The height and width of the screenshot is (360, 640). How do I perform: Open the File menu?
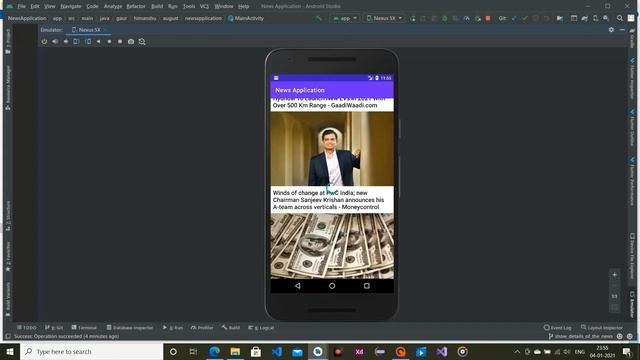pyautogui.click(x=21, y=7)
